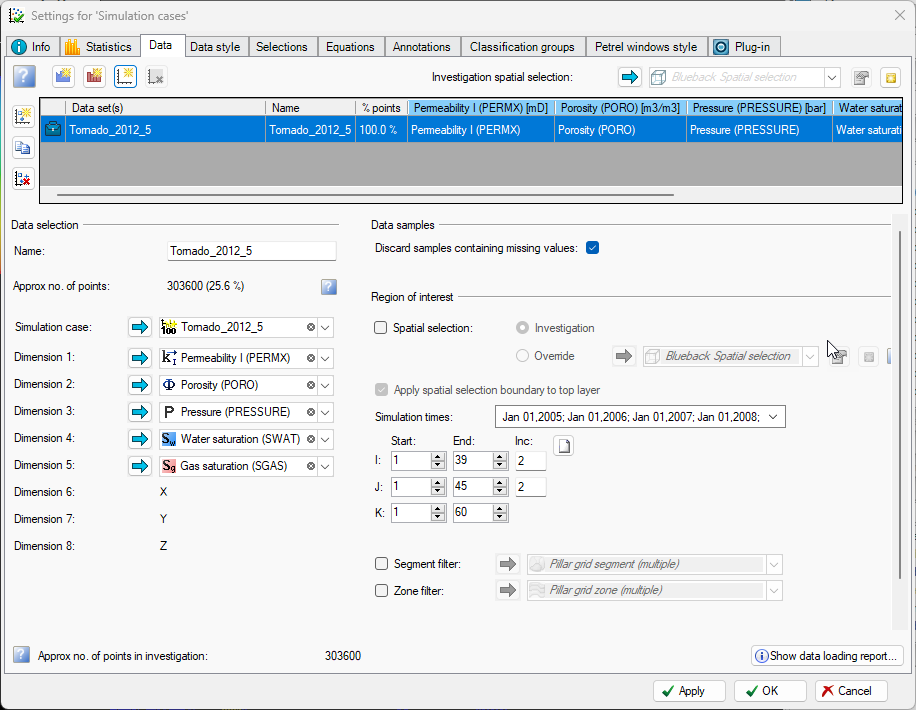Enable the Zone filter checkbox
The image size is (916, 710).
click(381, 591)
